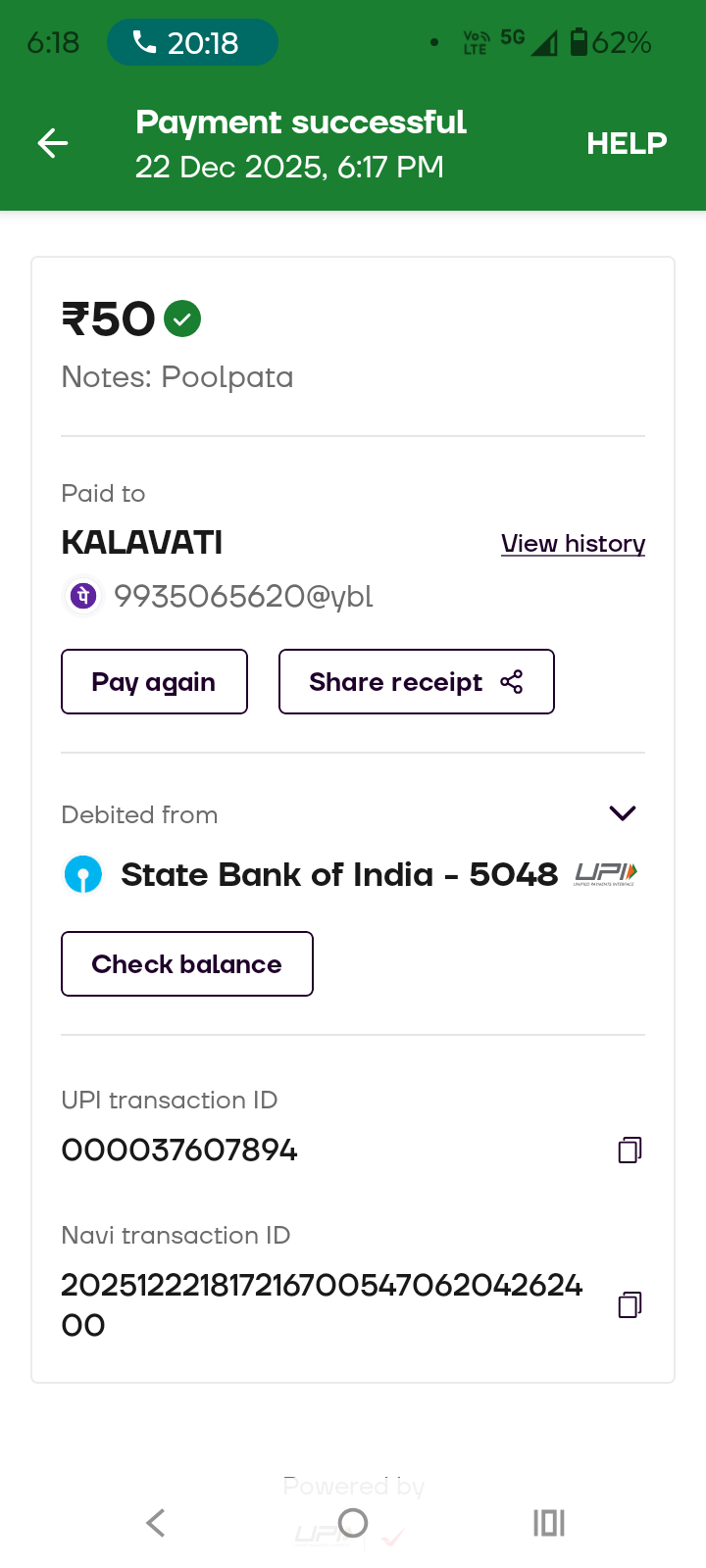Open the HELP option
Screen dimensions: 706x1568
[x=627, y=143]
